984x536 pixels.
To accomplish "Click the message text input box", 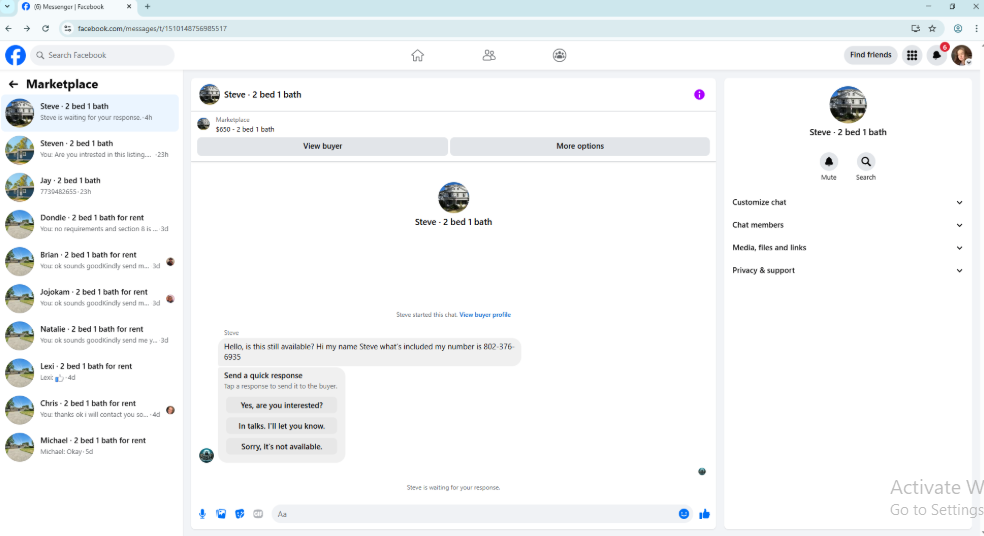I will coord(472,514).
